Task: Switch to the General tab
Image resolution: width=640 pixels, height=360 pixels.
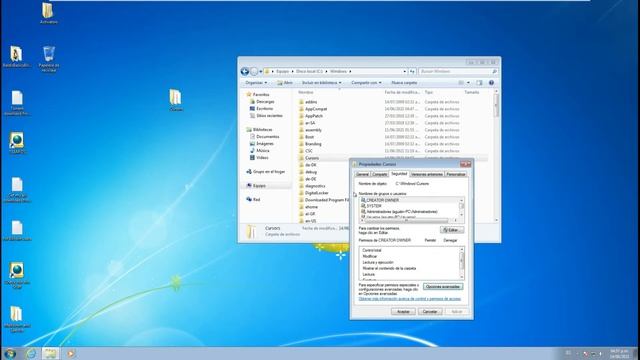Action: [362, 174]
